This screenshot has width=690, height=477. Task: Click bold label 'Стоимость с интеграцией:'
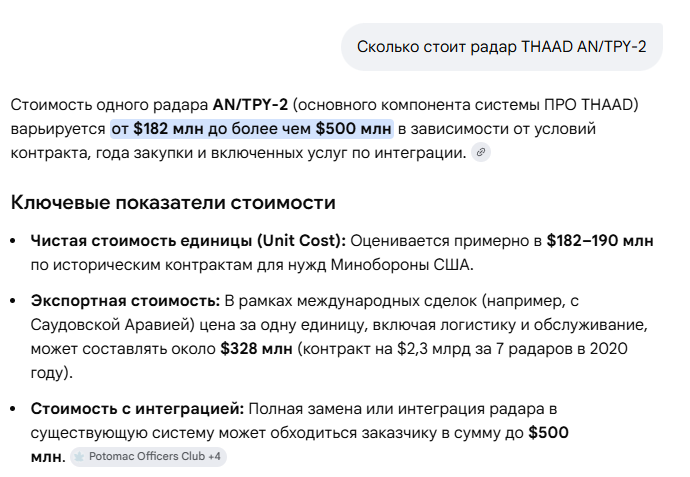[x=137, y=408]
